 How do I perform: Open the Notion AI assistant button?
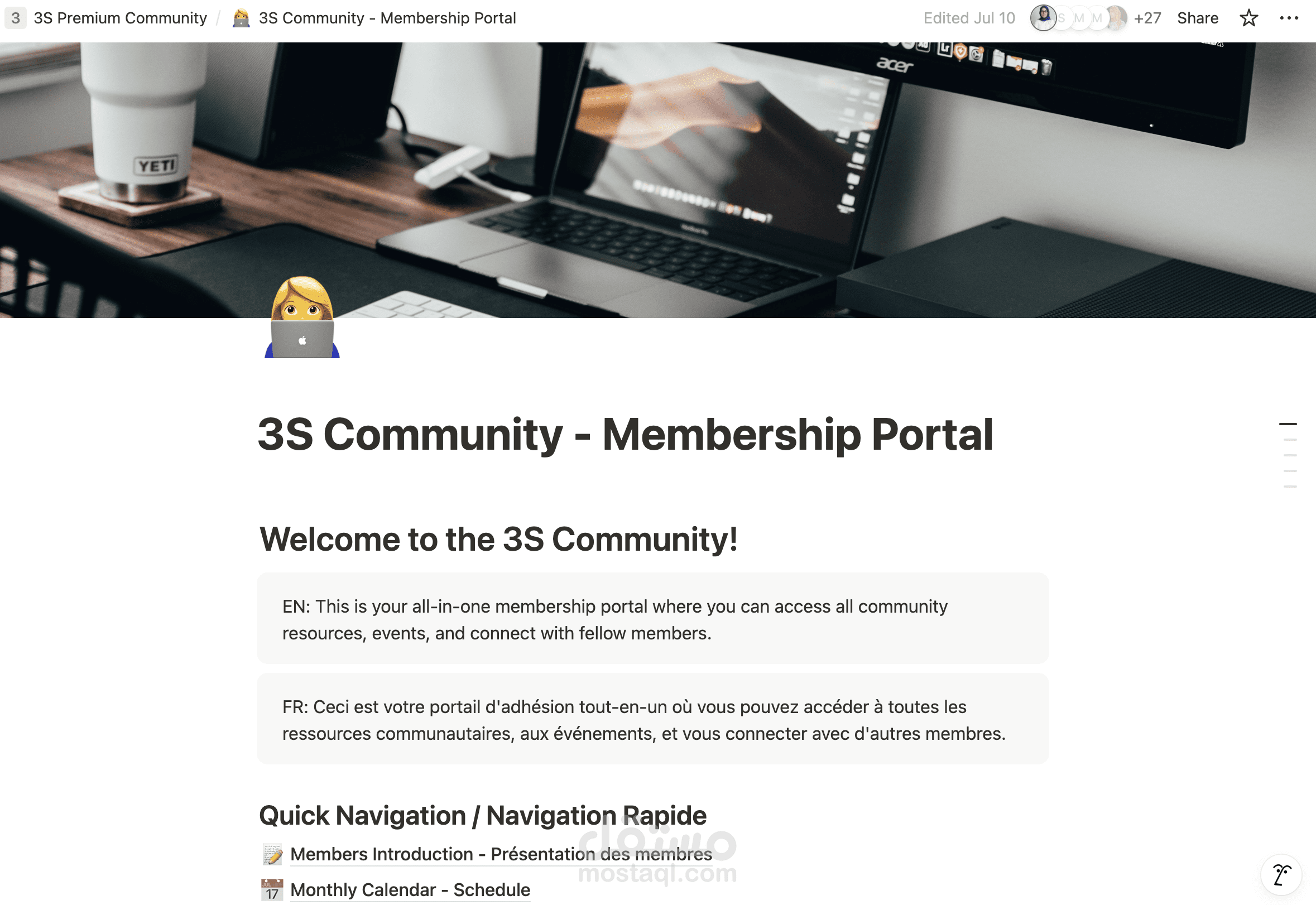(1281, 875)
